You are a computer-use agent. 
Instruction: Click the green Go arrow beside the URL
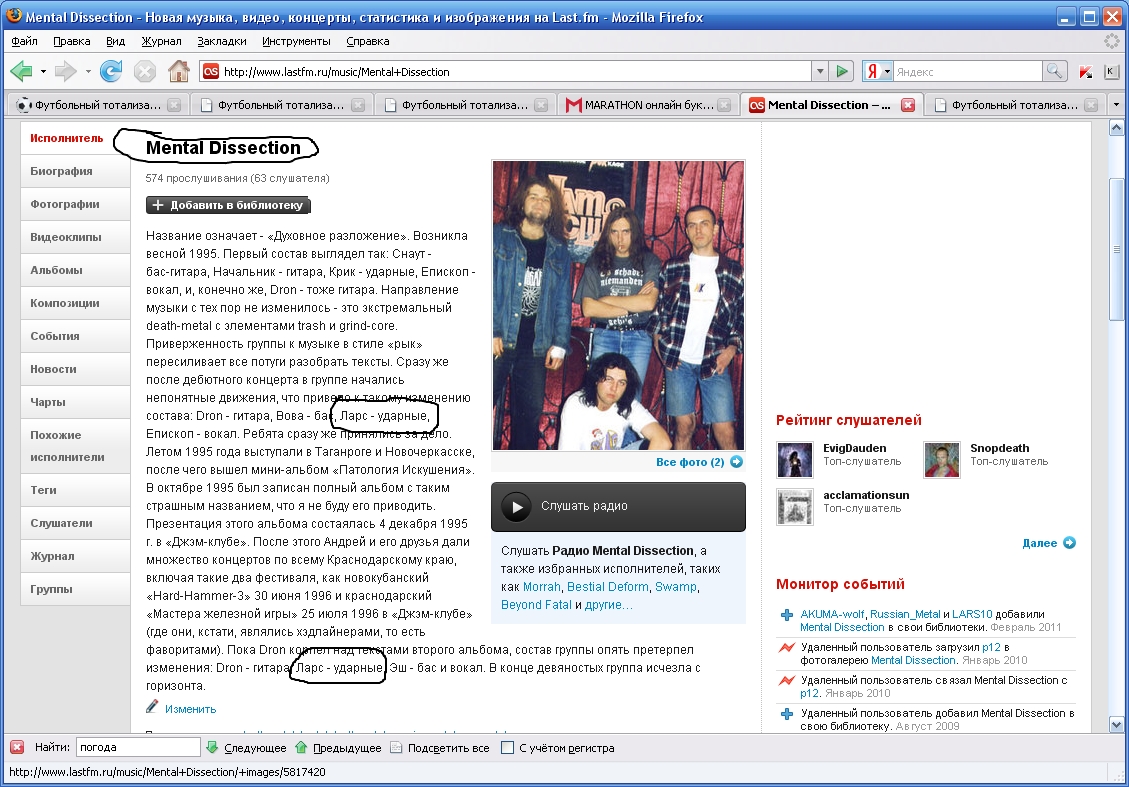tap(841, 71)
